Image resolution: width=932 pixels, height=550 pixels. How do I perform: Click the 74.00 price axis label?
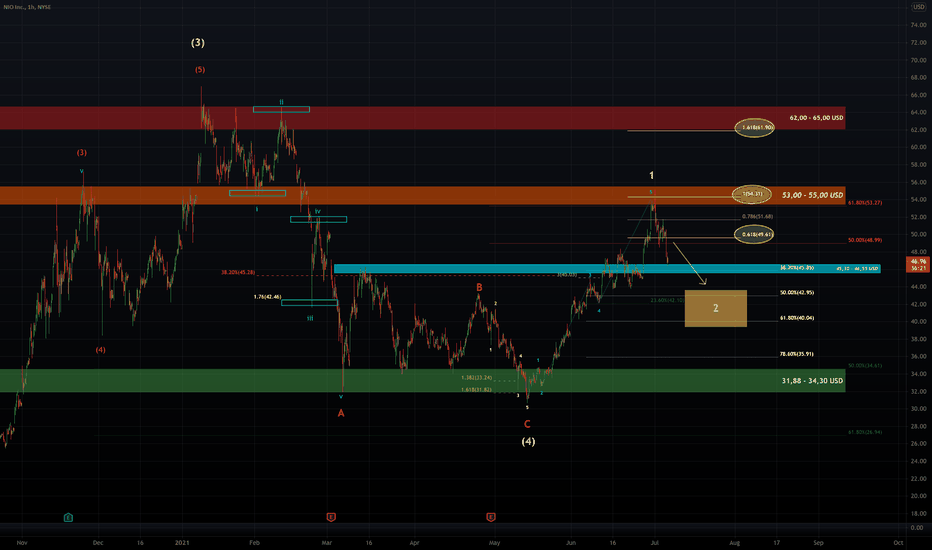[x=918, y=25]
